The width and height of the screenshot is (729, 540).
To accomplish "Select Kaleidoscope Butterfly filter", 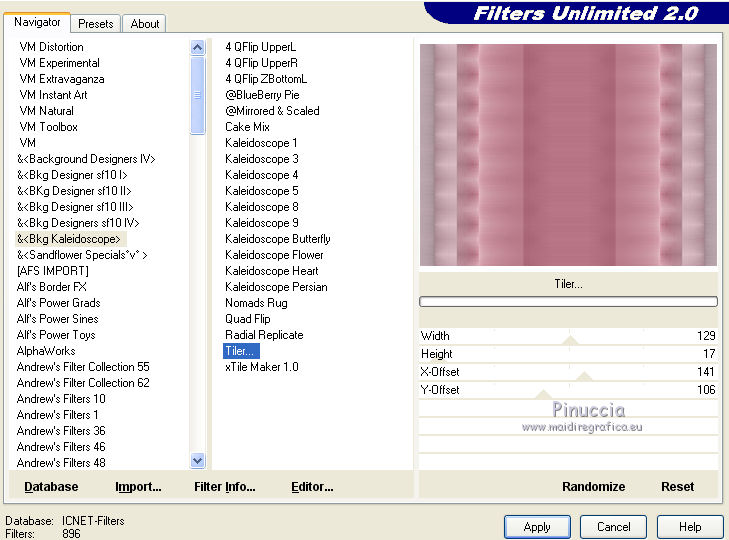I will [278, 239].
